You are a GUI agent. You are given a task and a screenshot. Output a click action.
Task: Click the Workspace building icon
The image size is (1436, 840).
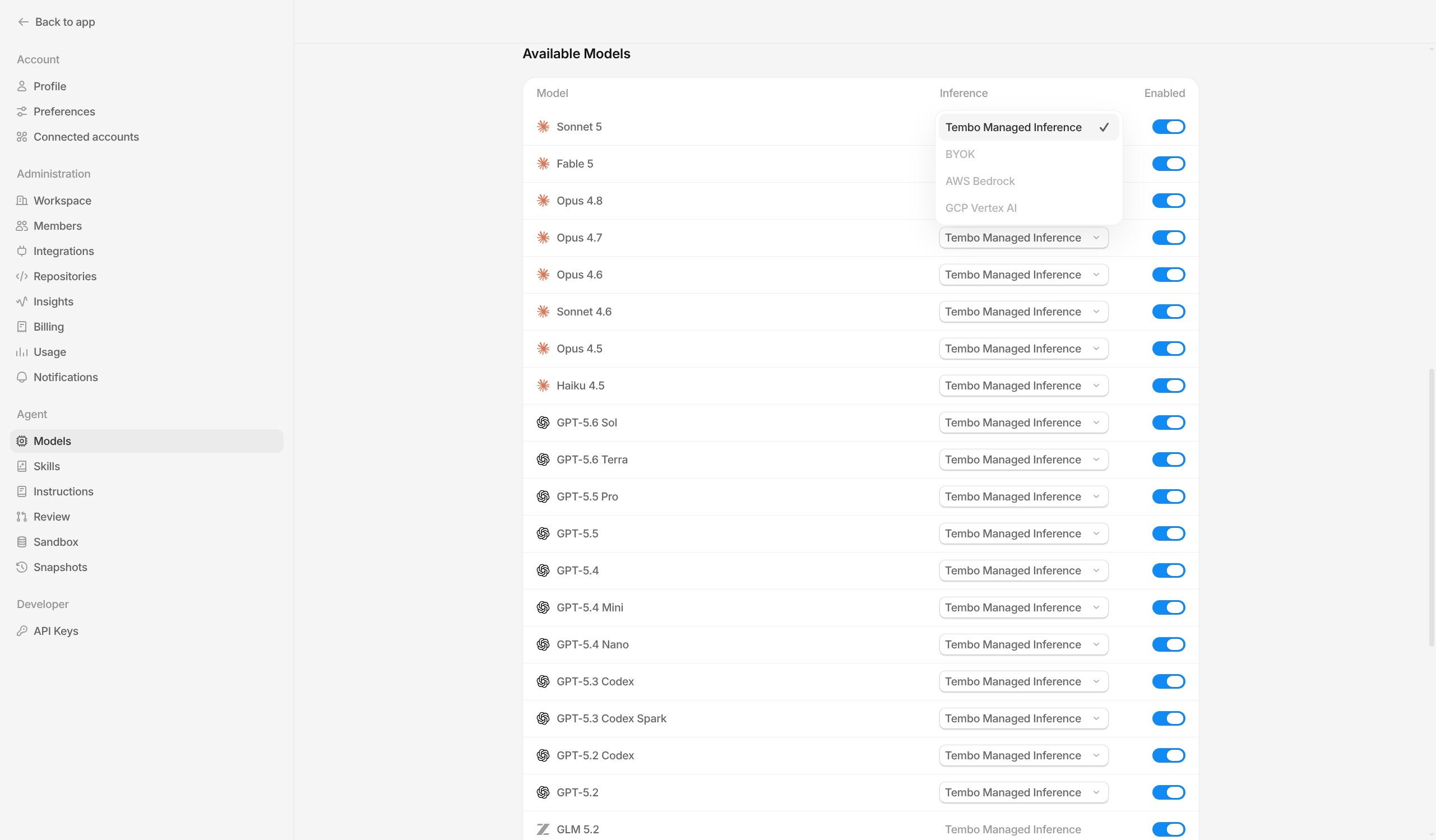22,201
